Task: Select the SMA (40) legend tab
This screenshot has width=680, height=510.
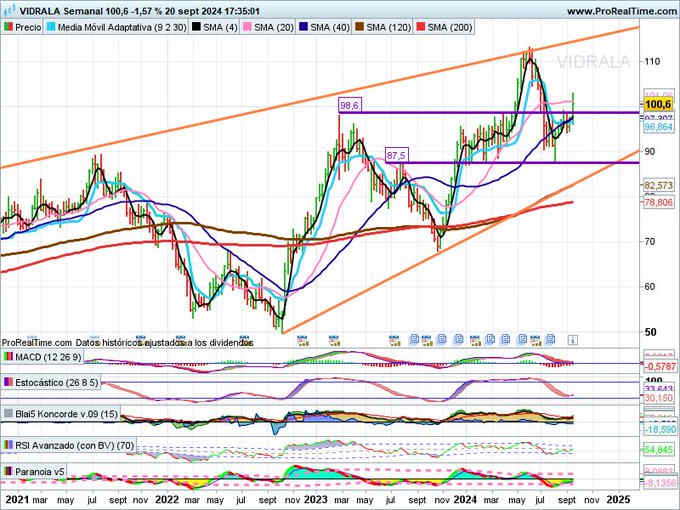Action: pyautogui.click(x=324, y=27)
